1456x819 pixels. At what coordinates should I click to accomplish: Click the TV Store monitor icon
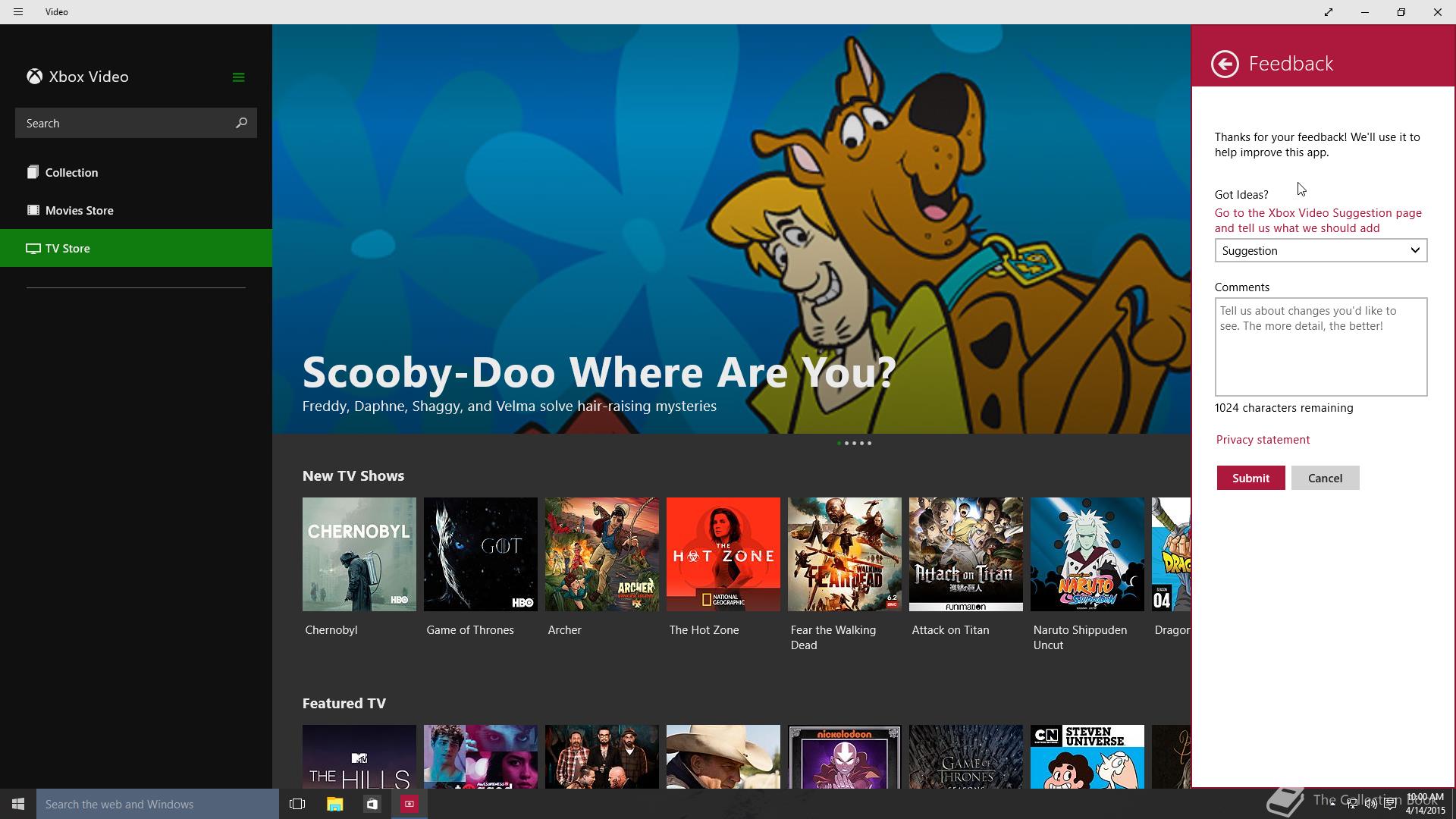33,248
